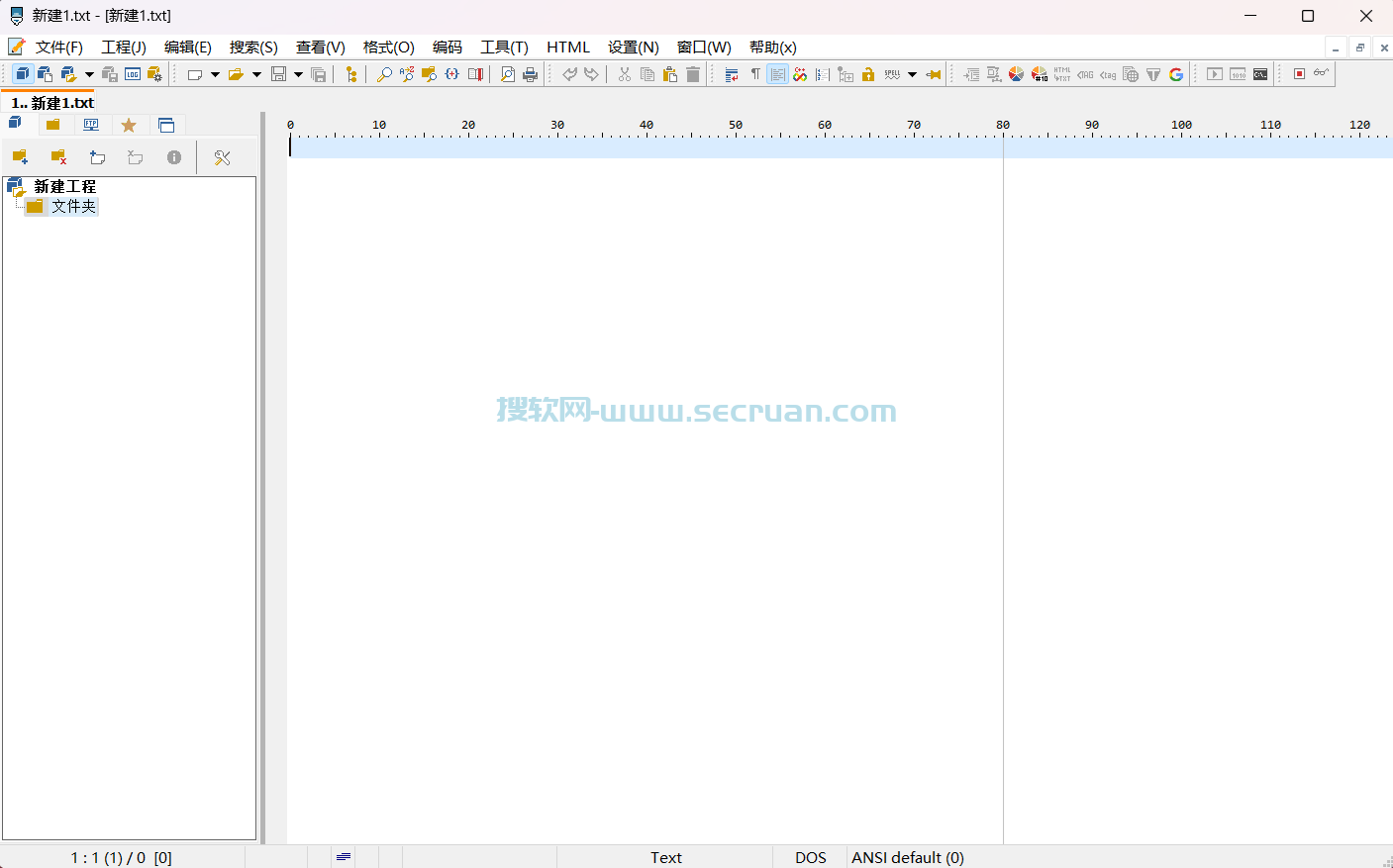The height and width of the screenshot is (868, 1393).
Task: Open the 帮助(x) menu
Action: coord(773,47)
